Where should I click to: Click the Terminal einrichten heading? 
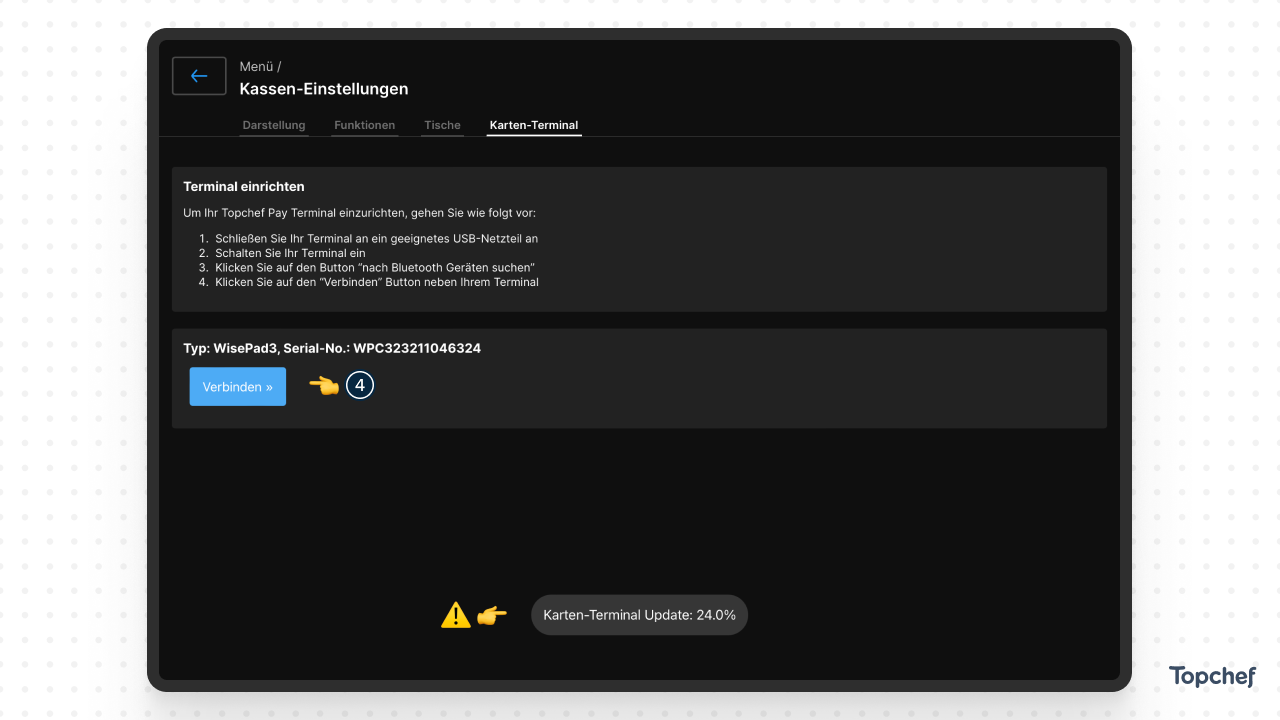point(244,187)
